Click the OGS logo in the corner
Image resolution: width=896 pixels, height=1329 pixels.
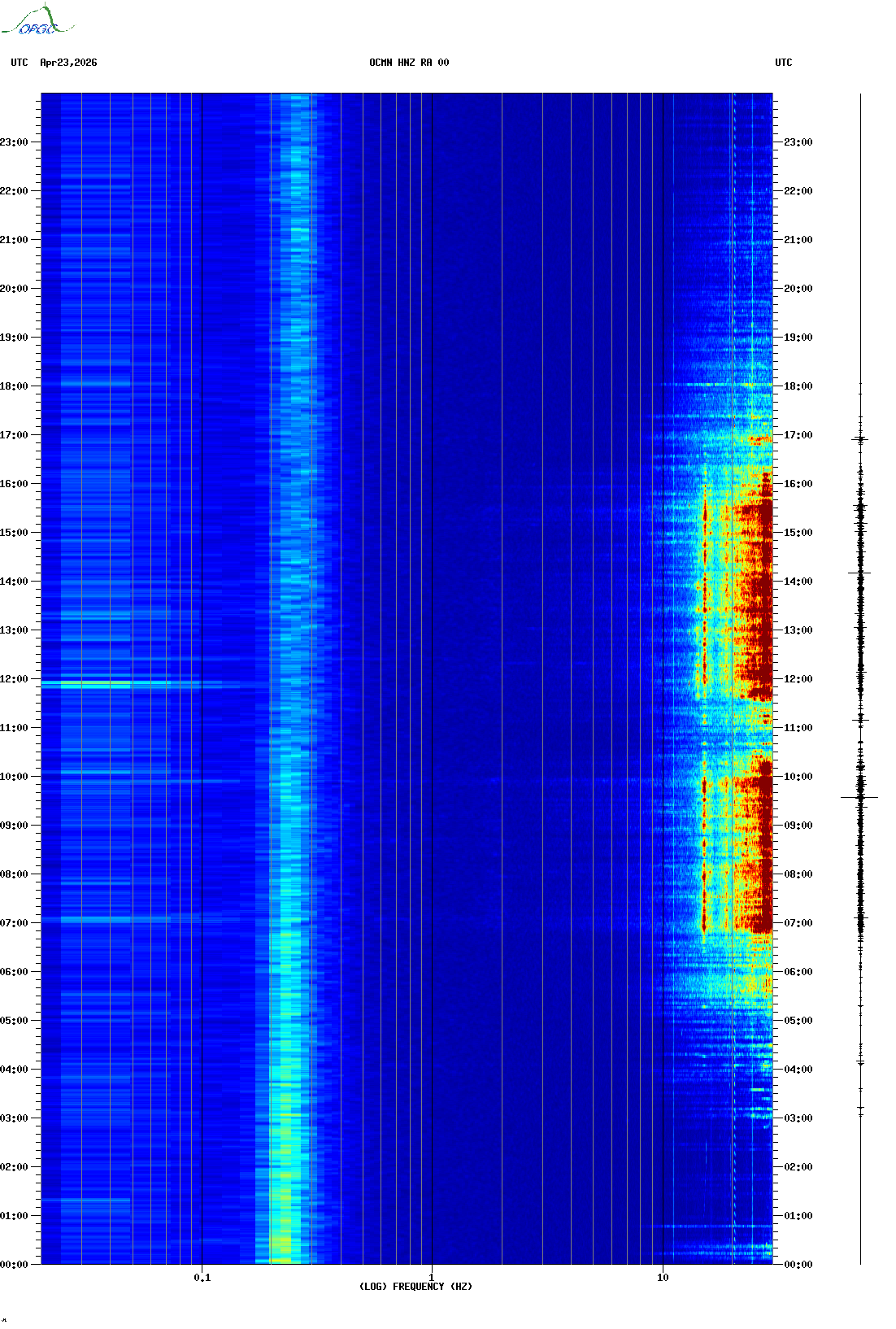pyautogui.click(x=37, y=22)
